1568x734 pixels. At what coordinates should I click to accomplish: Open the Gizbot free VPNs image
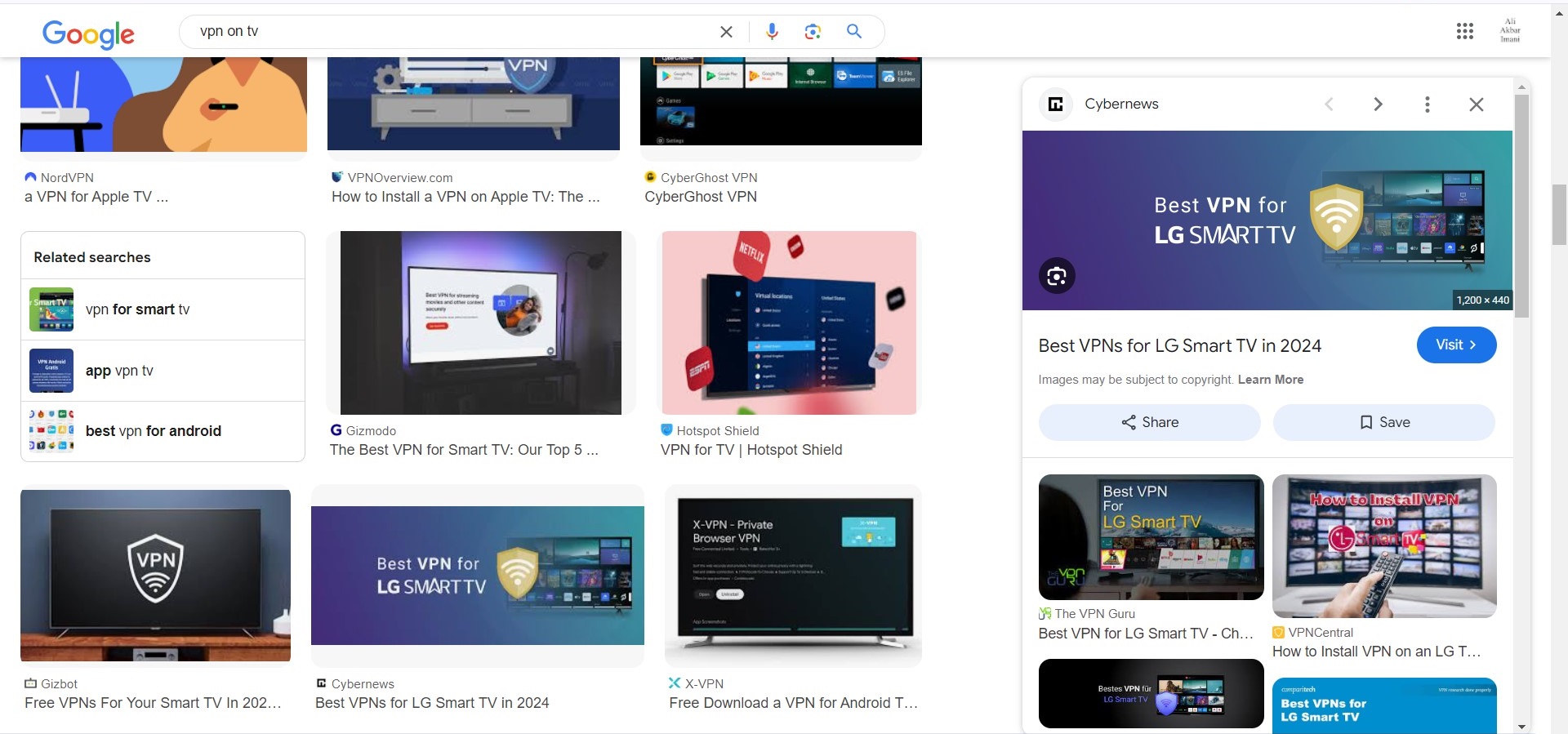coord(155,576)
